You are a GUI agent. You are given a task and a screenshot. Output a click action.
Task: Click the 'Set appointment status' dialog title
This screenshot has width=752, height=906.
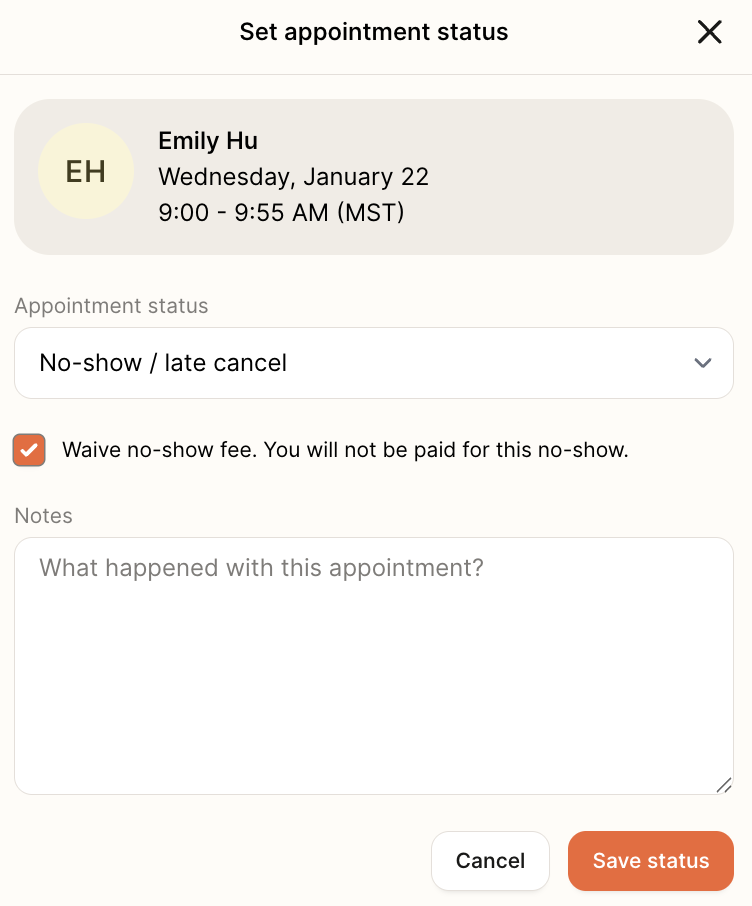click(374, 32)
